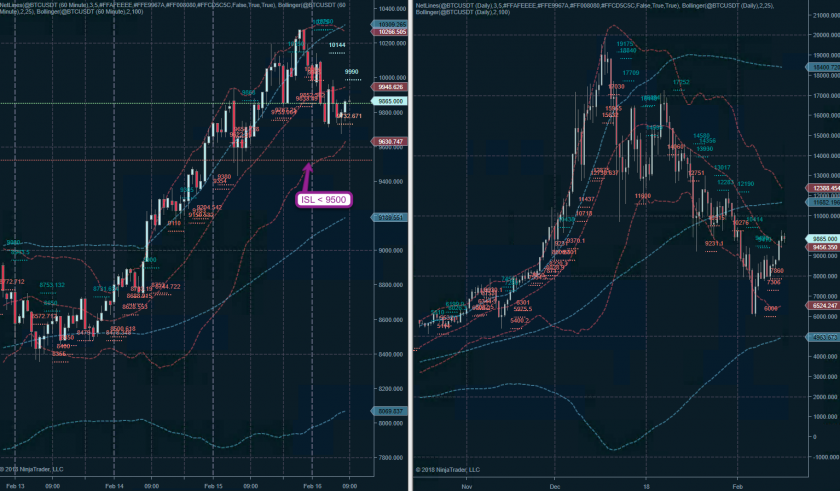The height and width of the screenshot is (491, 840).
Task: Select the 18400.72 marker on the daily chart
Action: tap(823, 67)
